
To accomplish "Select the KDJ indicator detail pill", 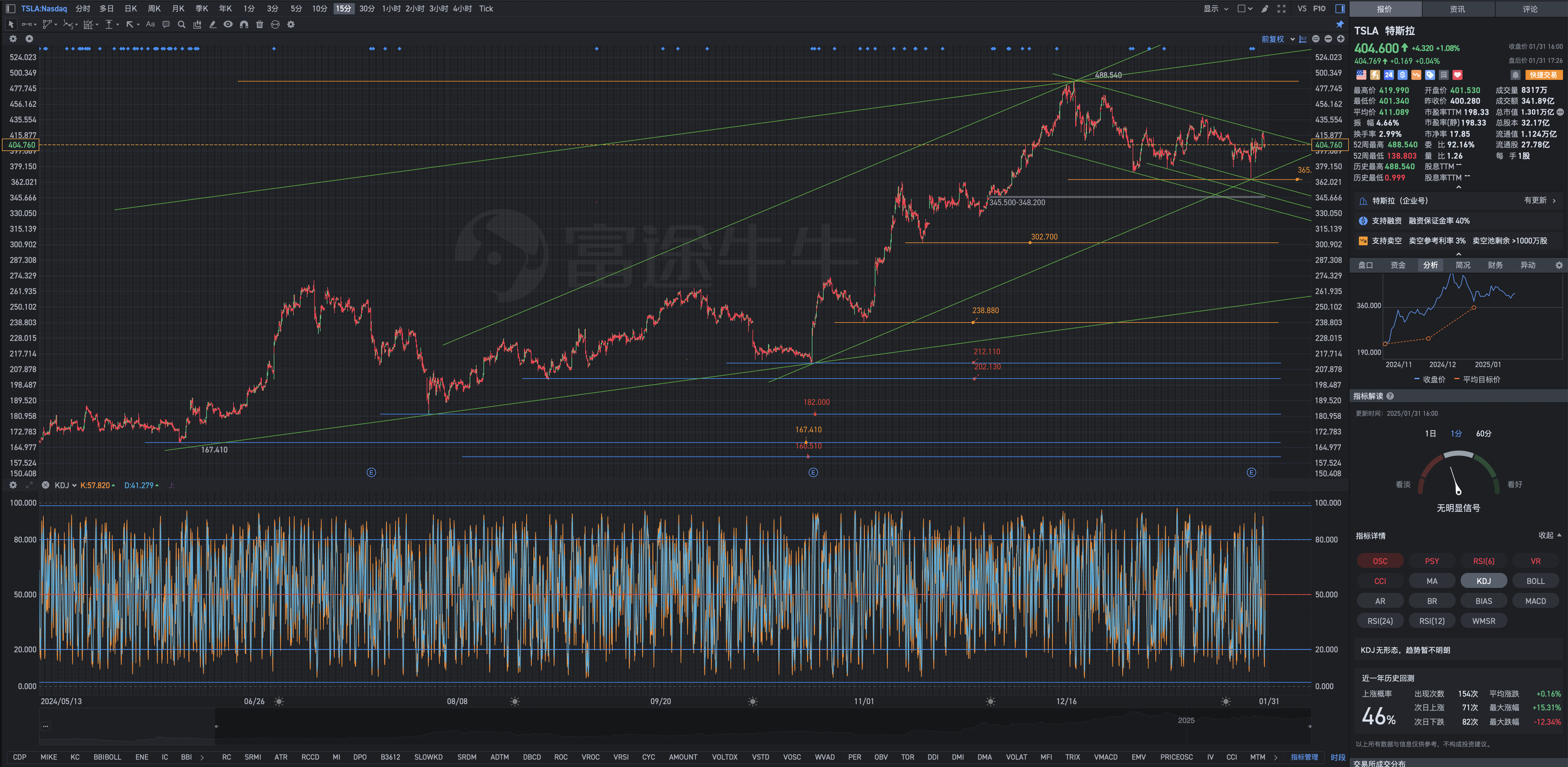I will [1483, 581].
